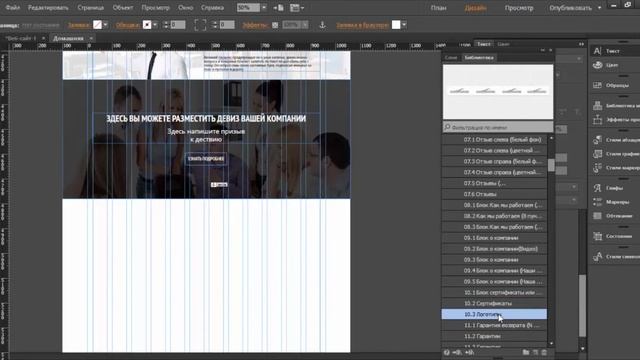Click the Обводка stroke color swatch
640x360 pixels.
[x=147, y=25]
